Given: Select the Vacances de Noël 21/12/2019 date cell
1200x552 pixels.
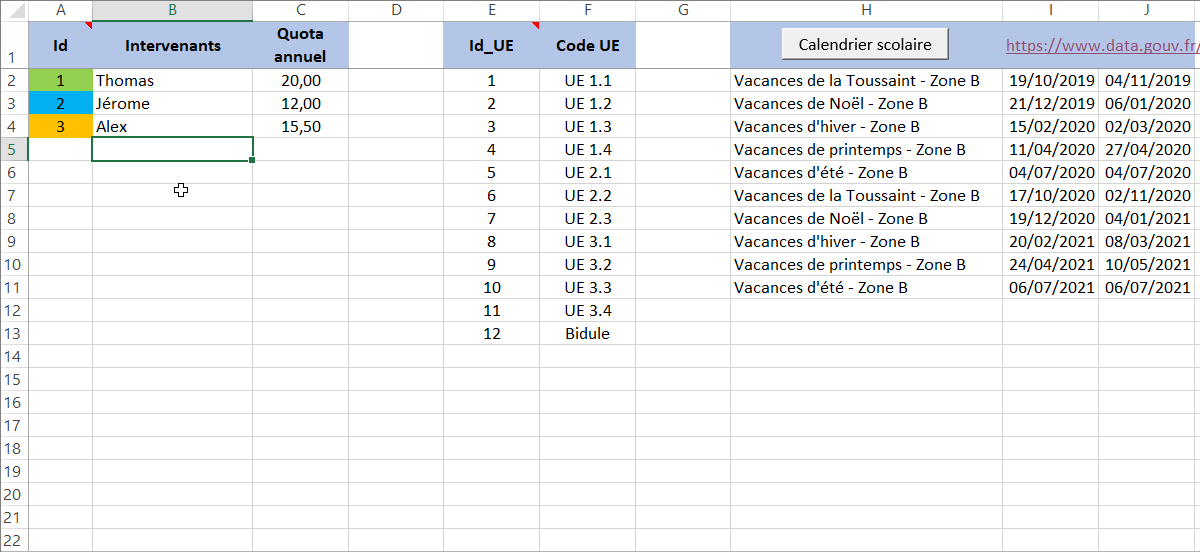Looking at the screenshot, I should tap(1051, 104).
